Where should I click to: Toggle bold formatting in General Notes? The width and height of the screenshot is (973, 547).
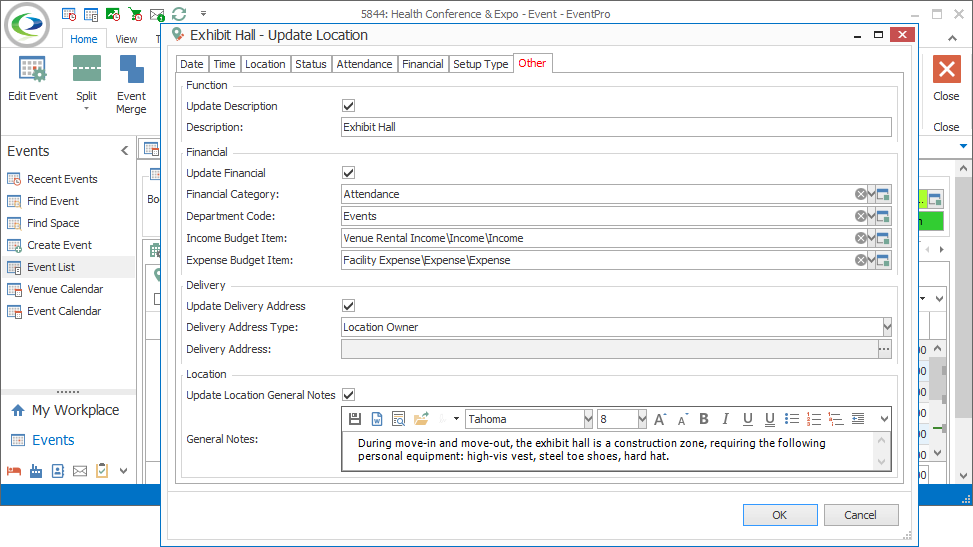704,419
